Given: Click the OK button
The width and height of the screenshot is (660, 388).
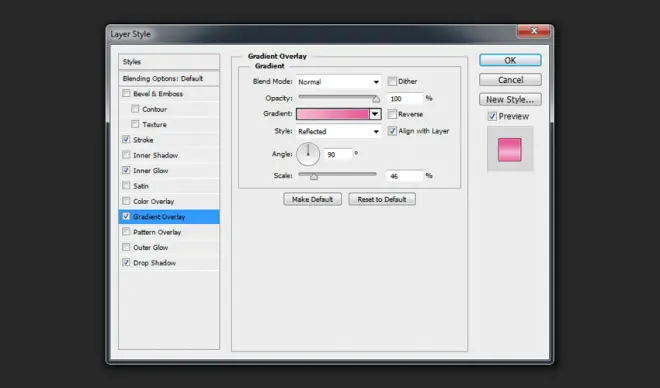Looking at the screenshot, I should (x=510, y=60).
